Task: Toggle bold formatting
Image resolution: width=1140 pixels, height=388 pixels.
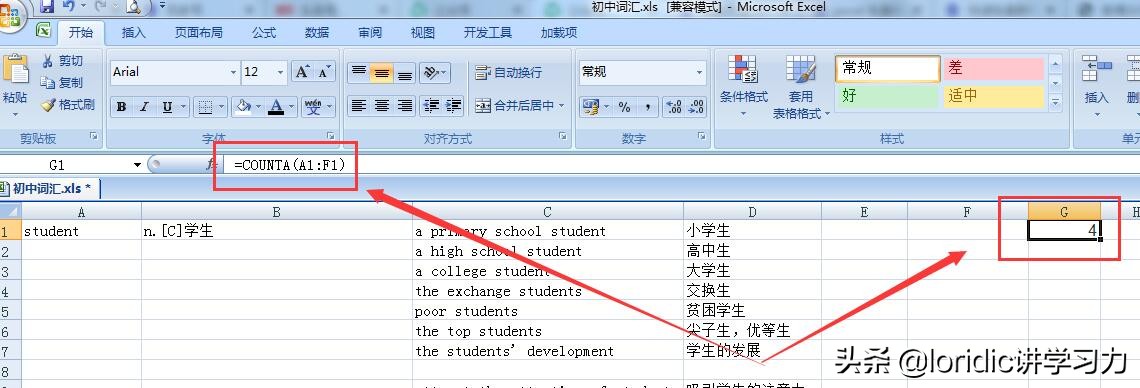Action: coord(121,107)
